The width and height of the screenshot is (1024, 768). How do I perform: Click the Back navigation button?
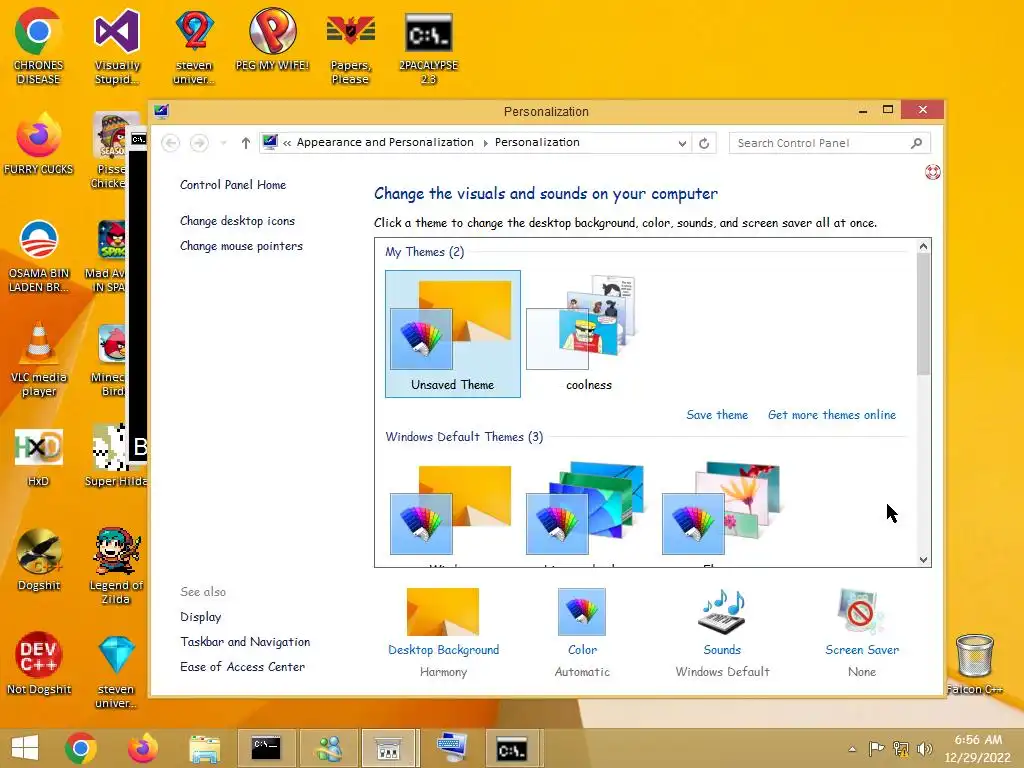170,143
